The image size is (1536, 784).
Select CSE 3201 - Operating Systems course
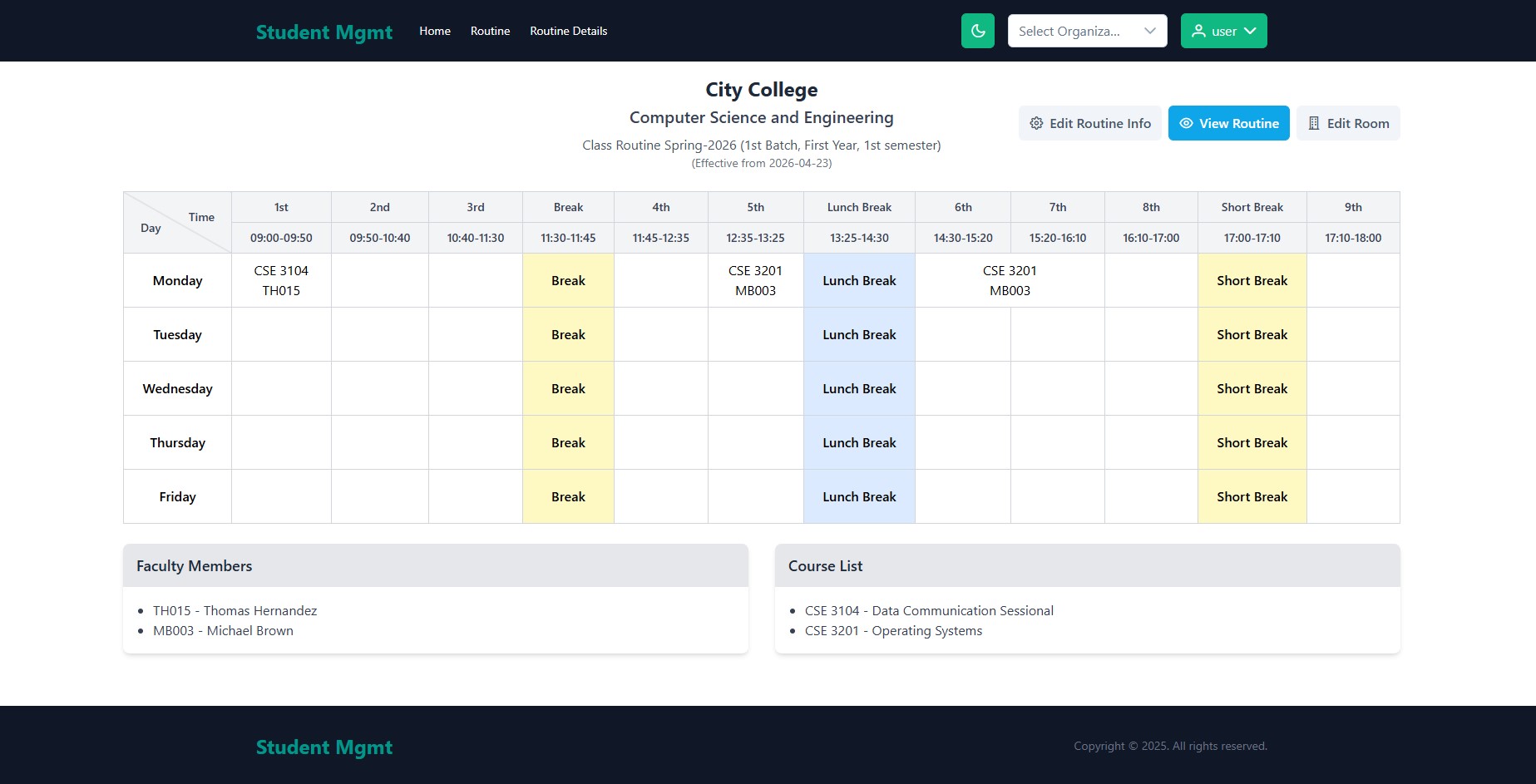pyautogui.click(x=893, y=630)
